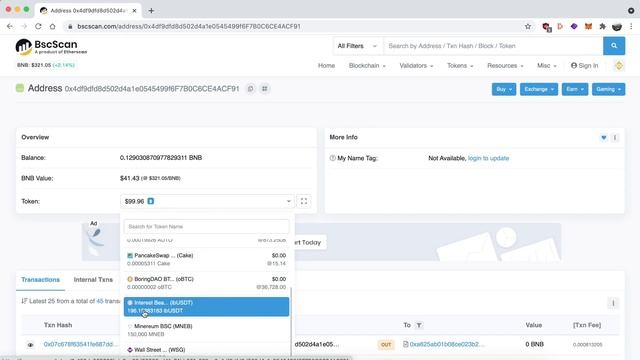Expand the Tokens menu

pyautogui.click(x=460, y=65)
